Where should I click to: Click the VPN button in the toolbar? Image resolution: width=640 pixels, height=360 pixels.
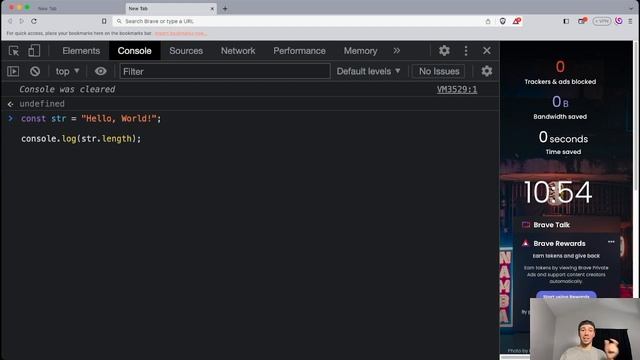pos(602,21)
